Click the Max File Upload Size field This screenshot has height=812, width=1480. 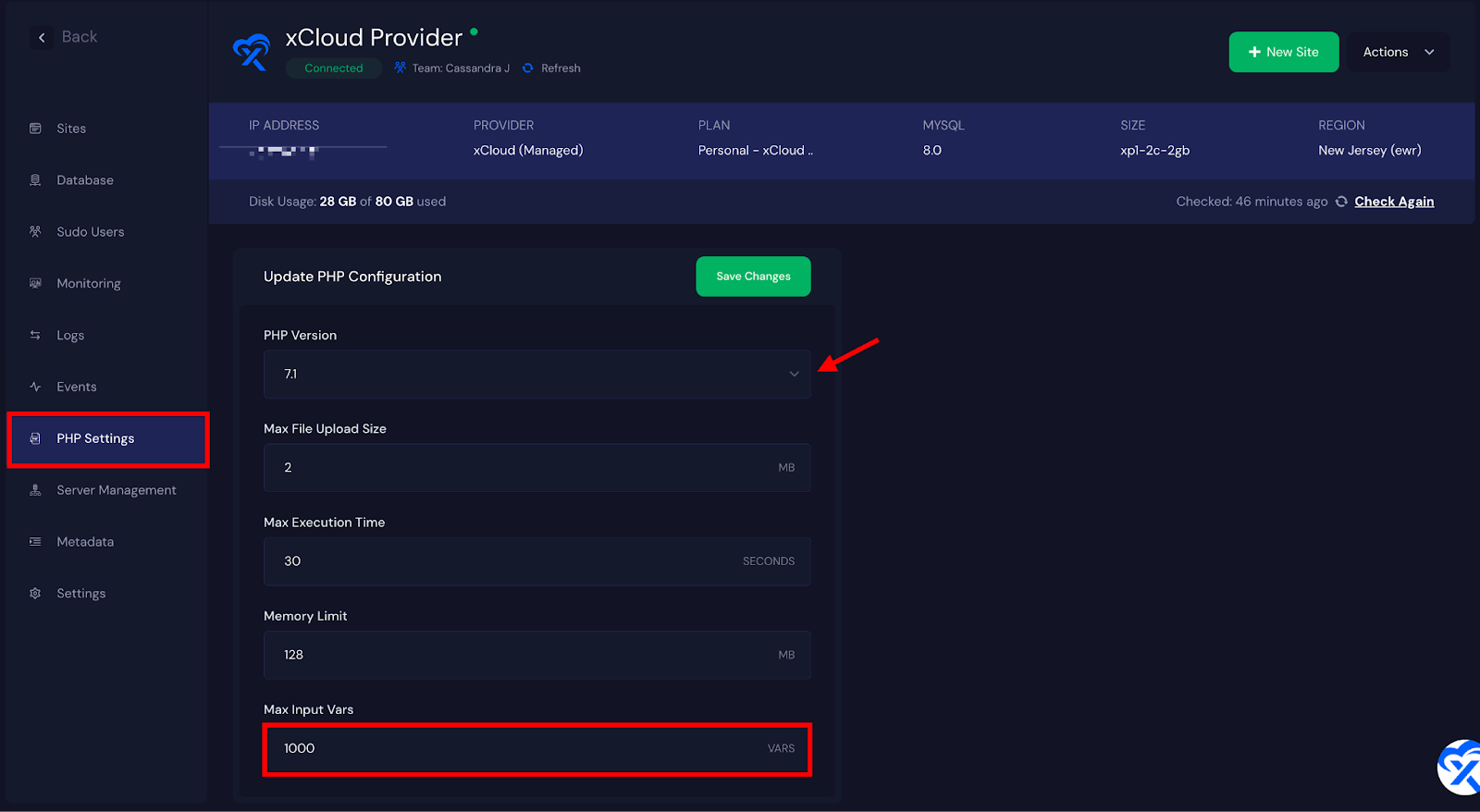(537, 468)
